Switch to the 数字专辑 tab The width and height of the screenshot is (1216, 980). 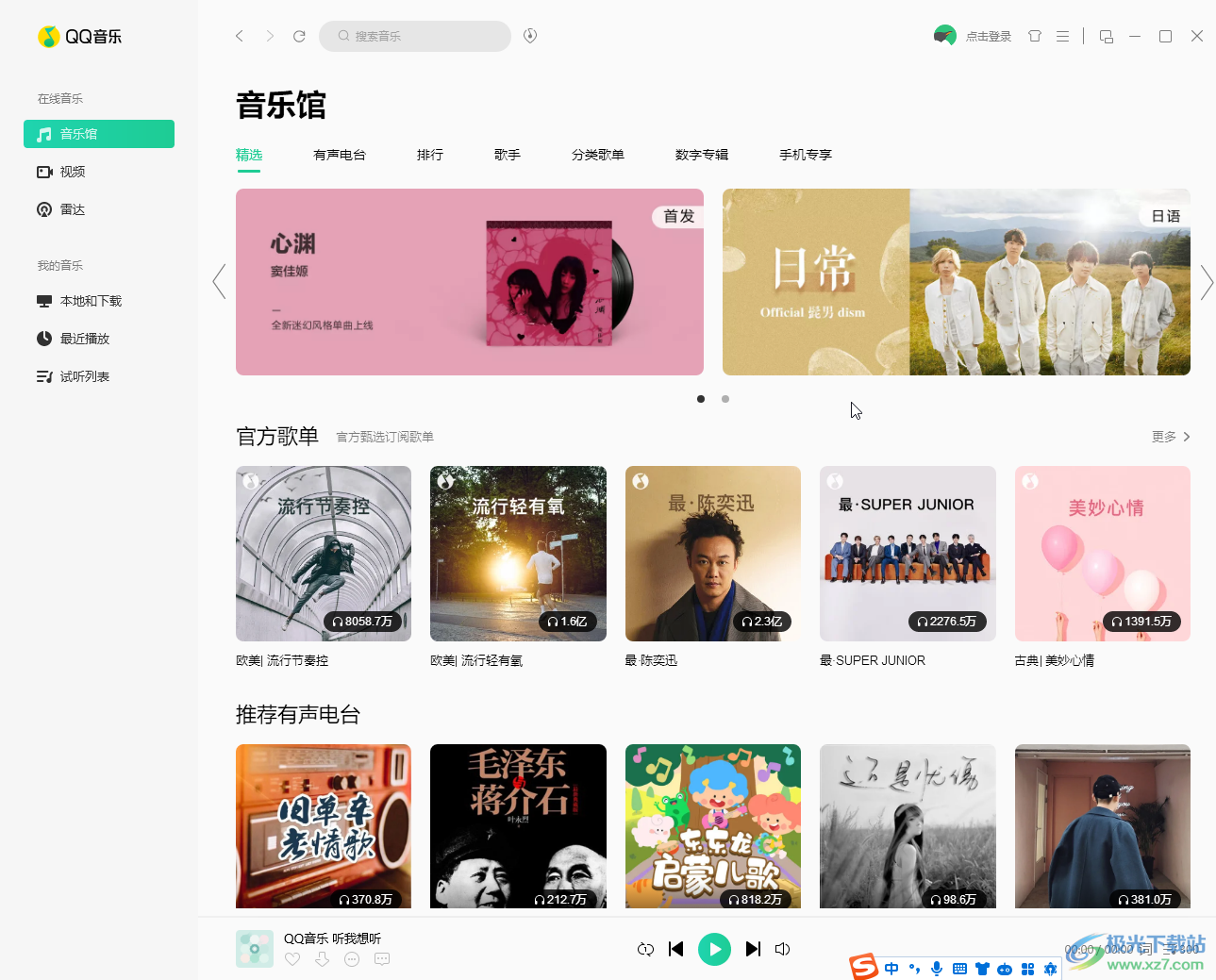(x=702, y=155)
